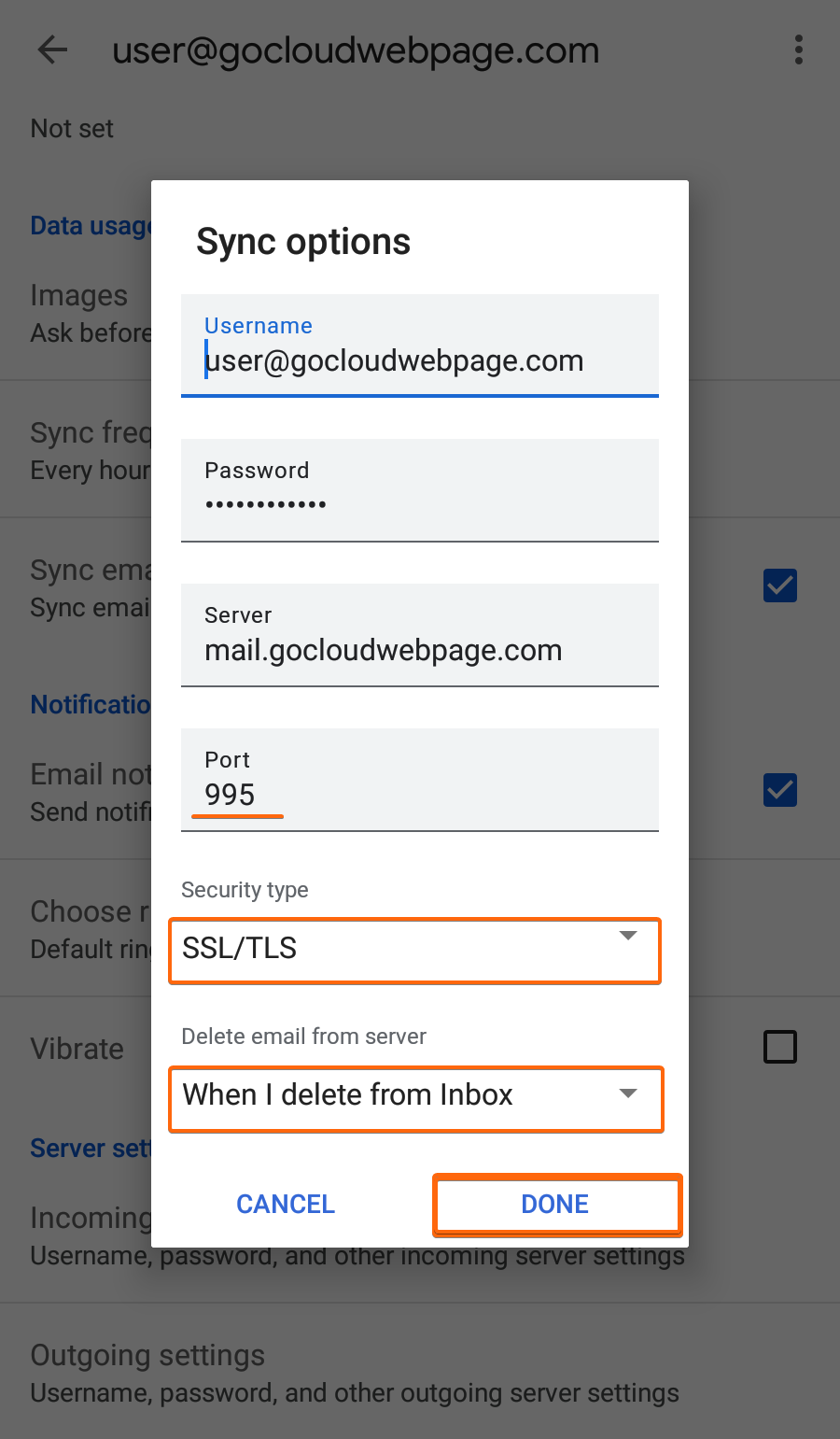Edit the Server field mail.gocloudwebpage.com
The image size is (840, 1439).
420,635
